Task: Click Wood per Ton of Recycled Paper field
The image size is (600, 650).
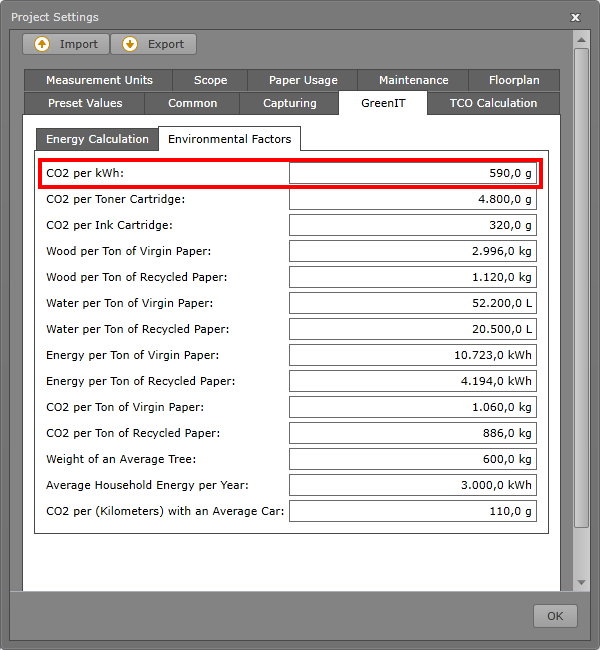Action: (x=413, y=277)
